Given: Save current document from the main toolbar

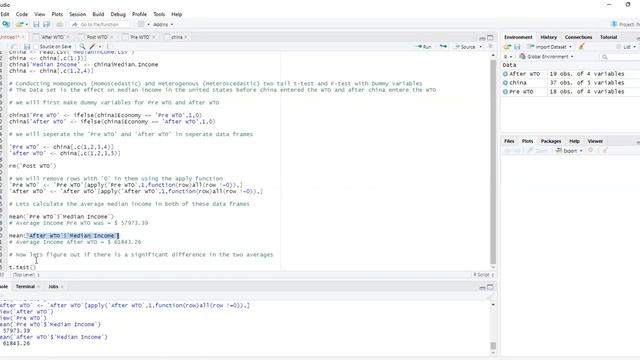Looking at the screenshot, I should click(36, 24).
